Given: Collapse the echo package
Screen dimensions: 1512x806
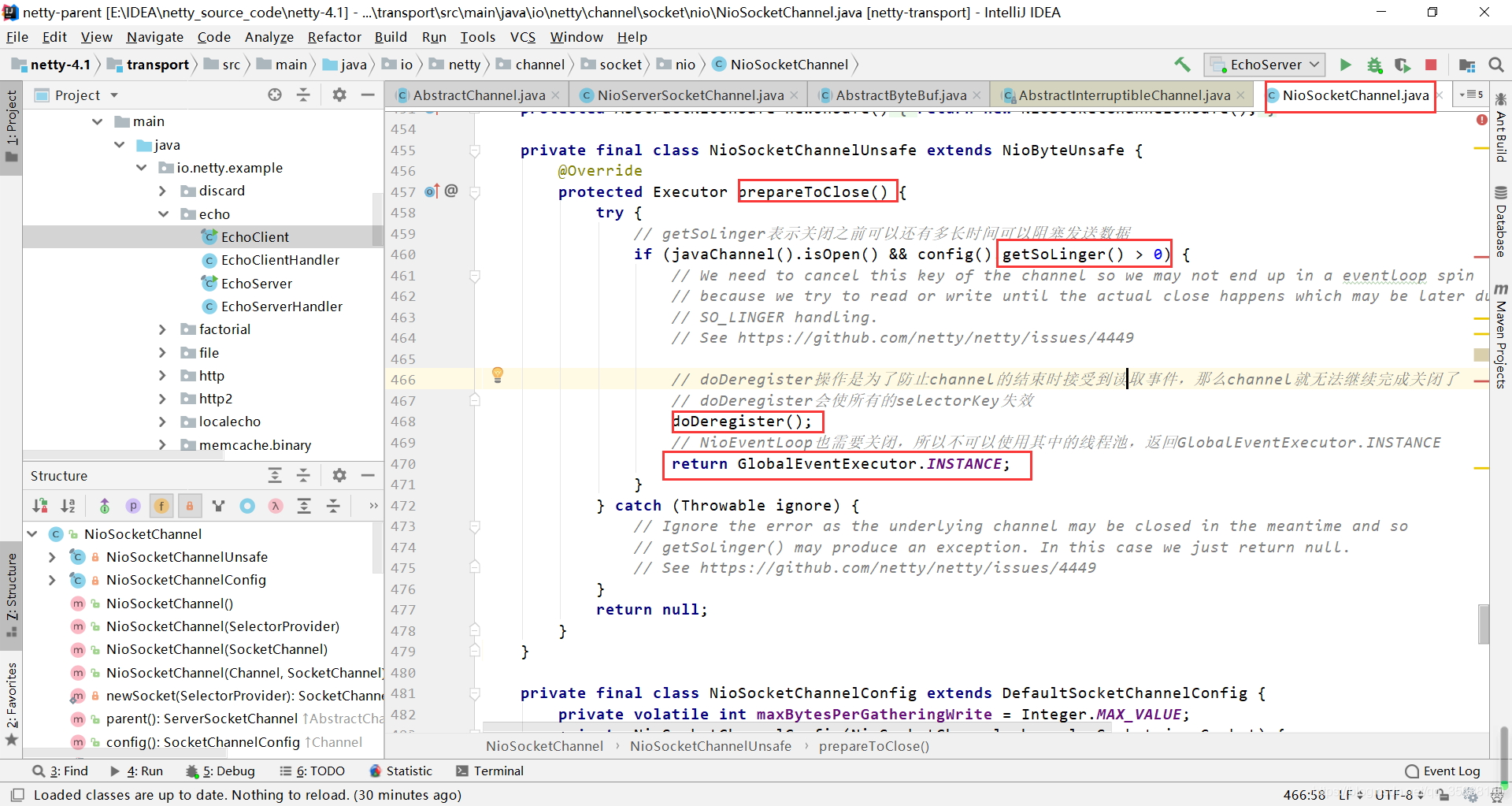Looking at the screenshot, I should click(x=163, y=214).
